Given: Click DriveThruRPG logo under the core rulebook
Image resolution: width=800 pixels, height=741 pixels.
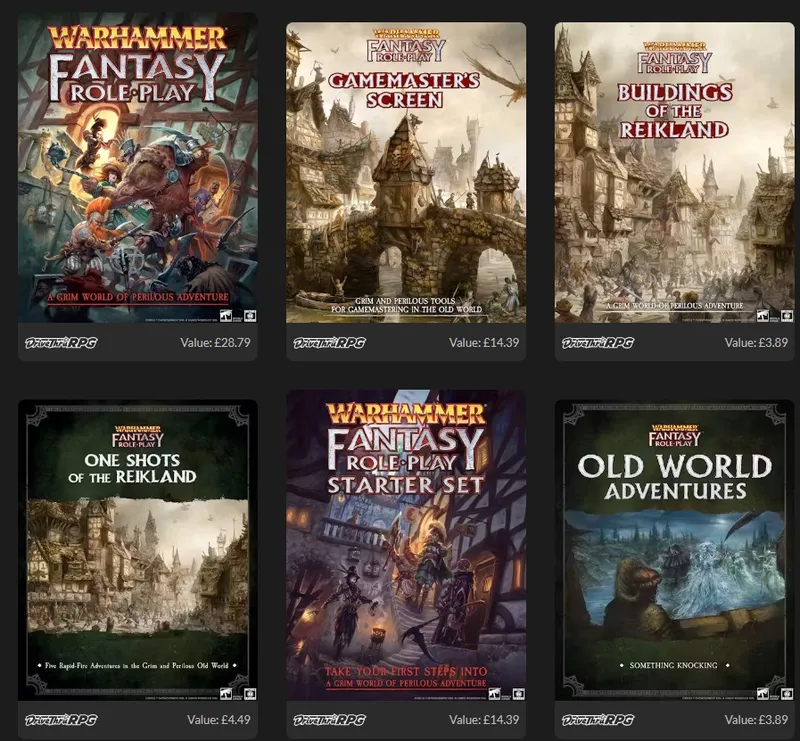Looking at the screenshot, I should (61, 342).
